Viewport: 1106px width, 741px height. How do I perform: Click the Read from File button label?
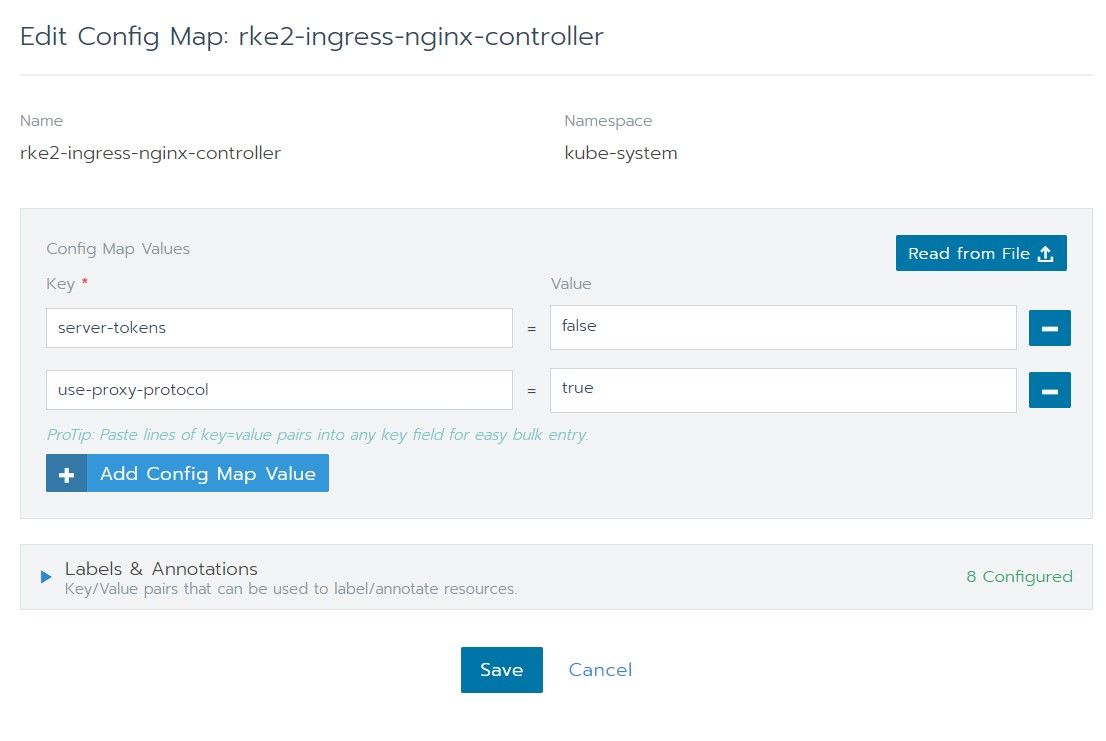[x=968, y=253]
